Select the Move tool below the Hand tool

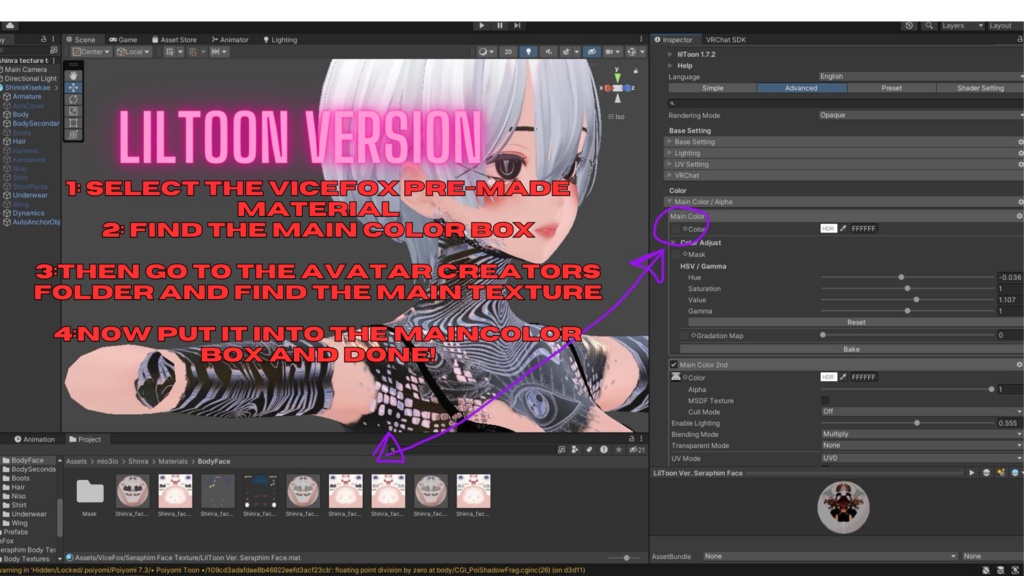pyautogui.click(x=74, y=86)
